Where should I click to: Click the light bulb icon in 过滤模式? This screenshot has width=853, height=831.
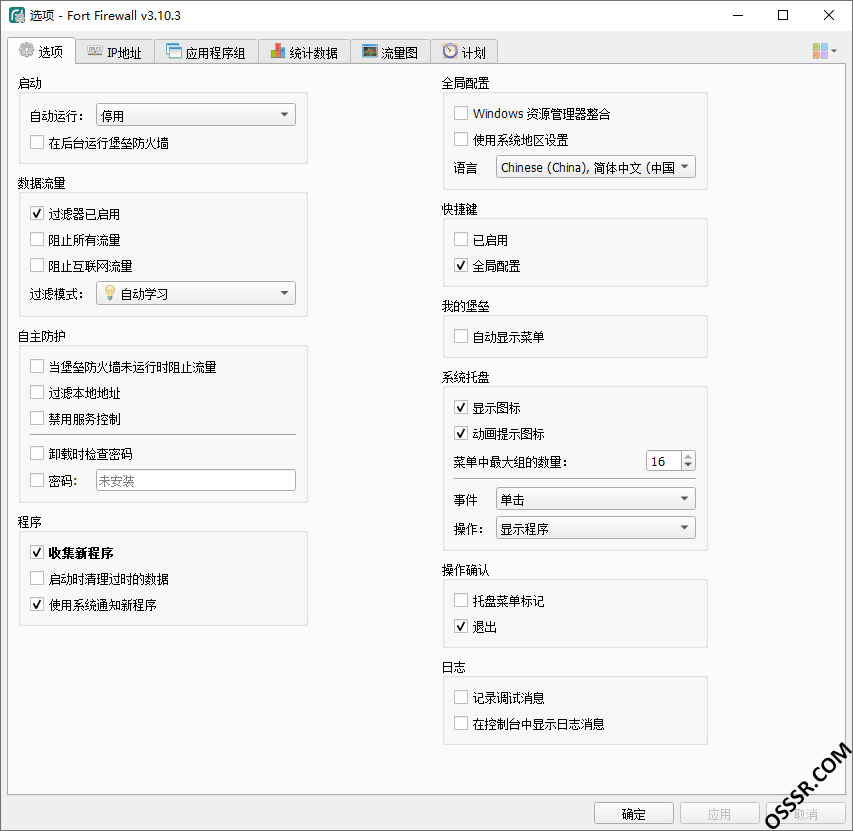[109, 293]
